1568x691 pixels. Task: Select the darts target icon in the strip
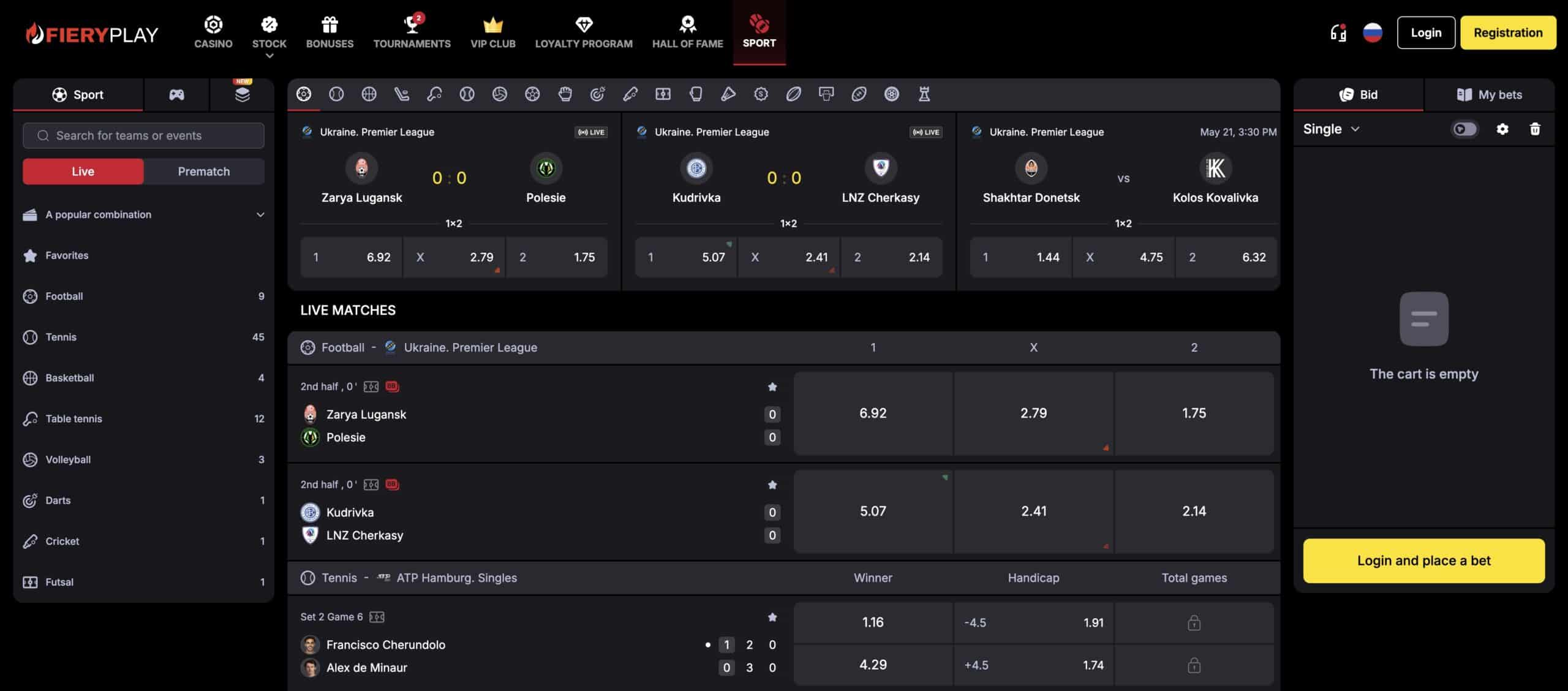tap(598, 94)
